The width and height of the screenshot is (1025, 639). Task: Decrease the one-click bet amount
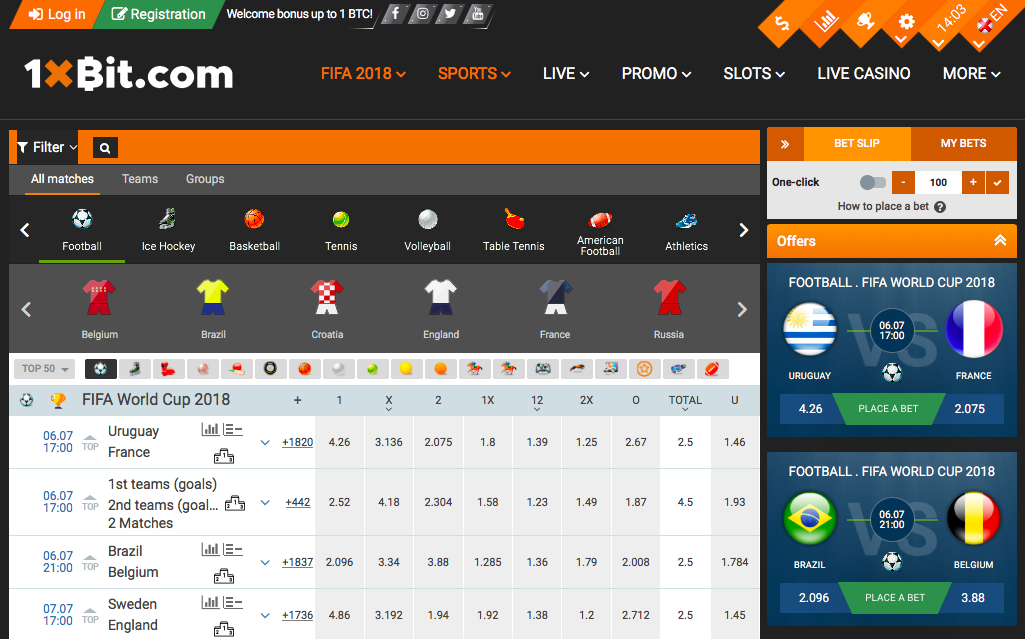tap(903, 182)
